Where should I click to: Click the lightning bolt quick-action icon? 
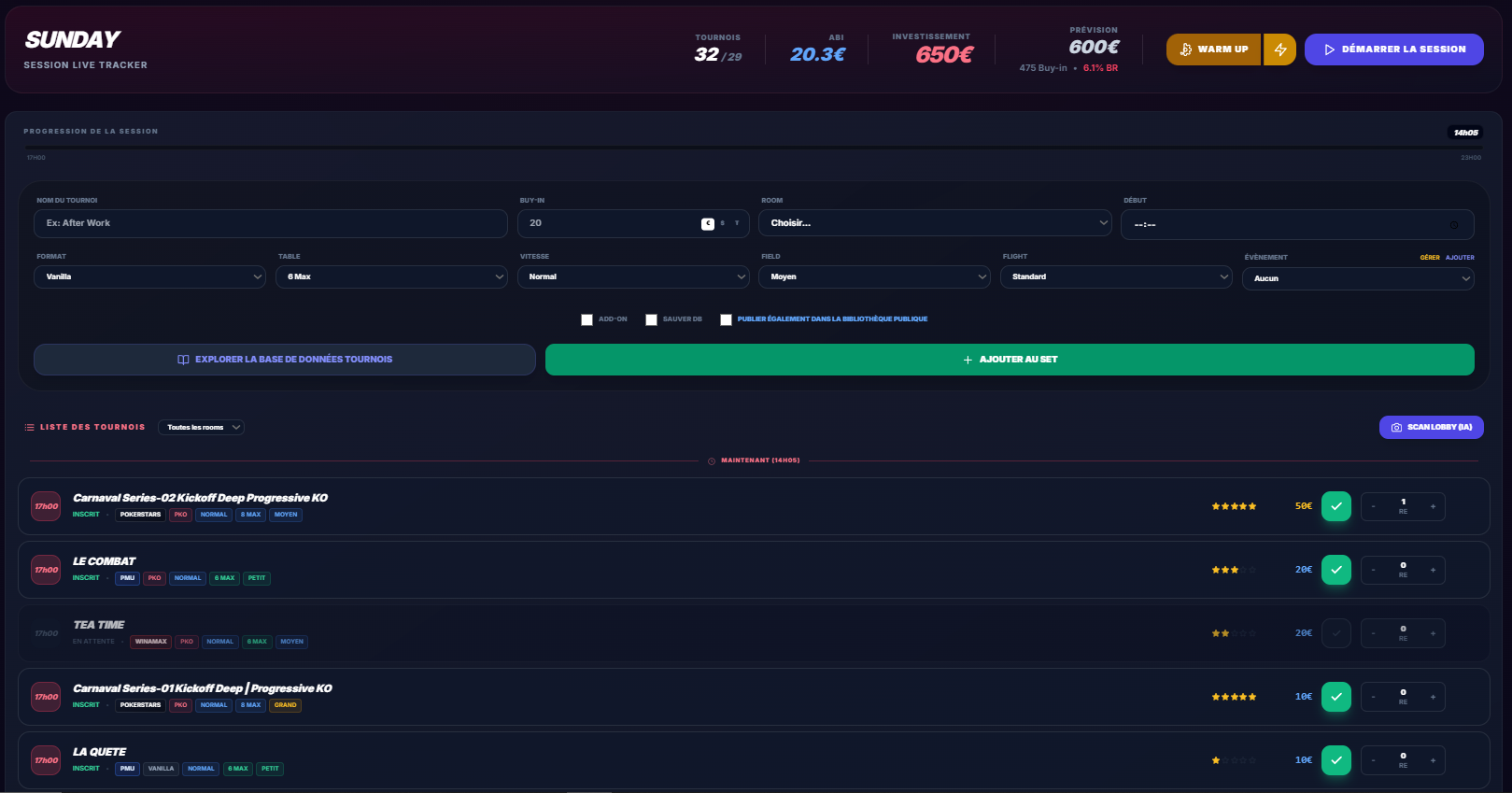point(1280,50)
